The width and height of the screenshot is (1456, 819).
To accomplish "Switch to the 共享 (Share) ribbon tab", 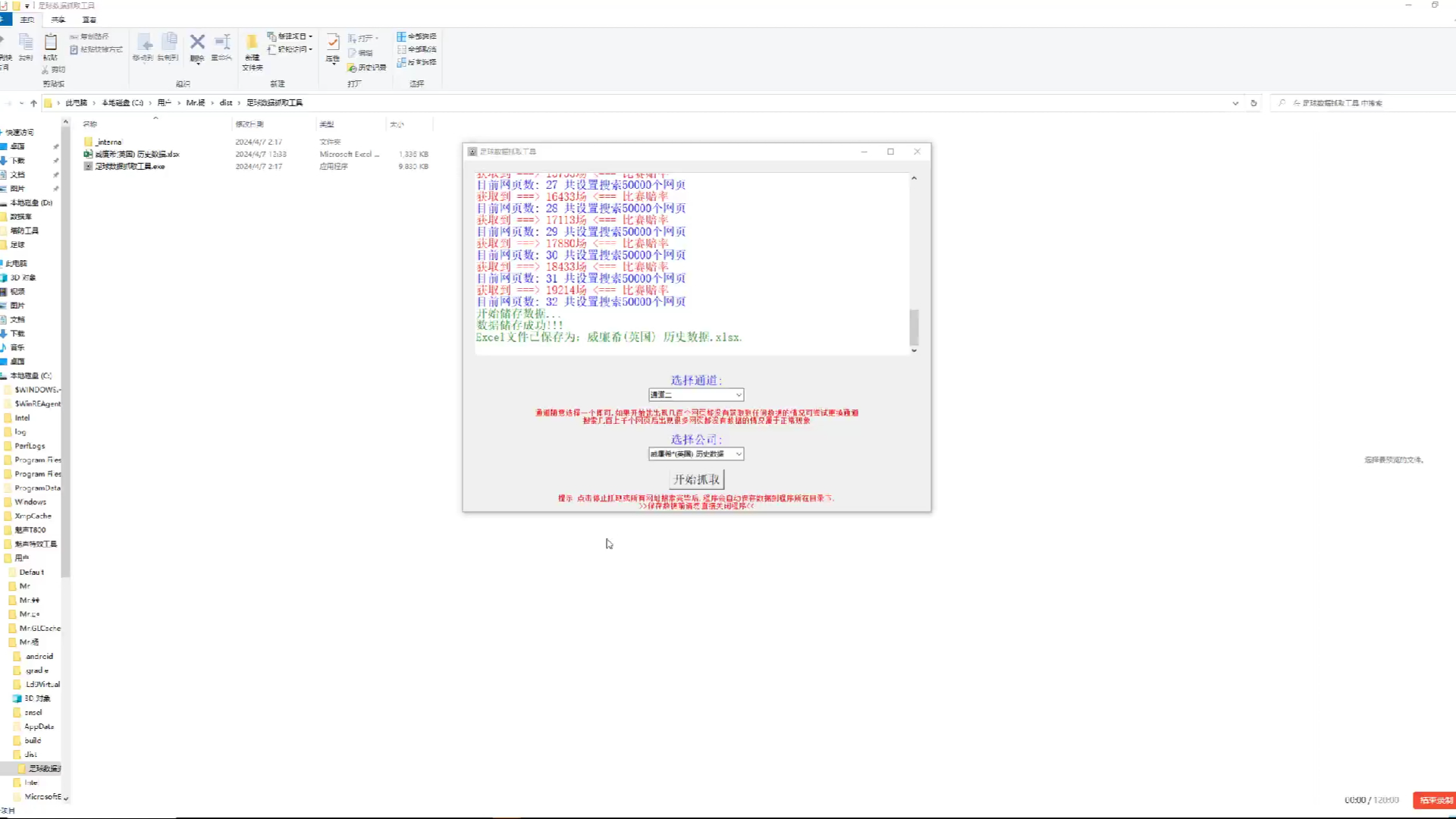I will pos(58,20).
